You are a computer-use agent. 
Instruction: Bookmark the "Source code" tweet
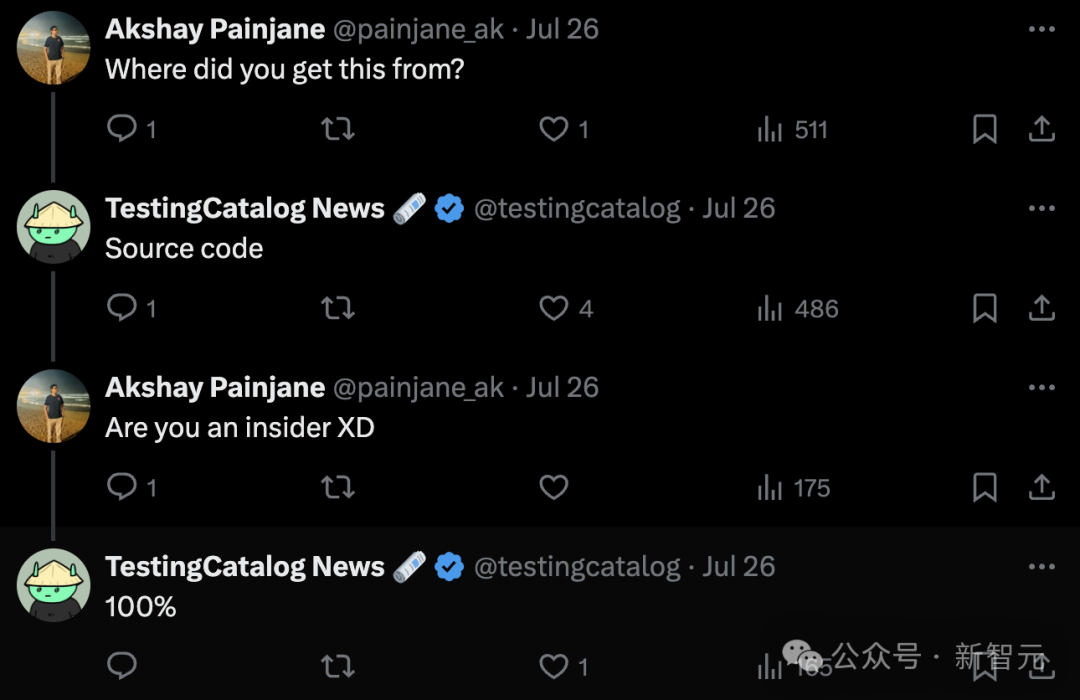(x=985, y=308)
